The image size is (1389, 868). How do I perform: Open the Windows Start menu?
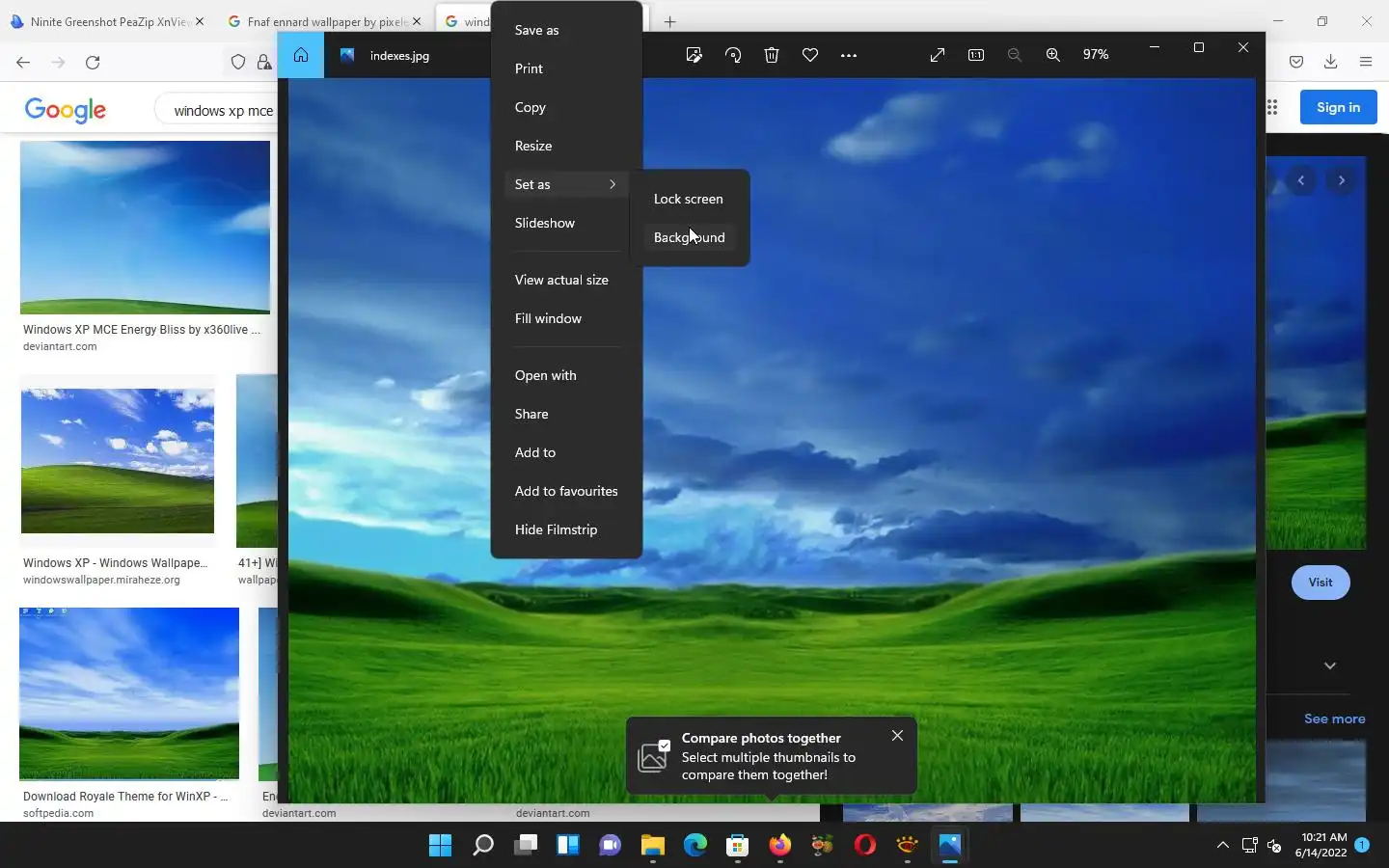pyautogui.click(x=441, y=846)
